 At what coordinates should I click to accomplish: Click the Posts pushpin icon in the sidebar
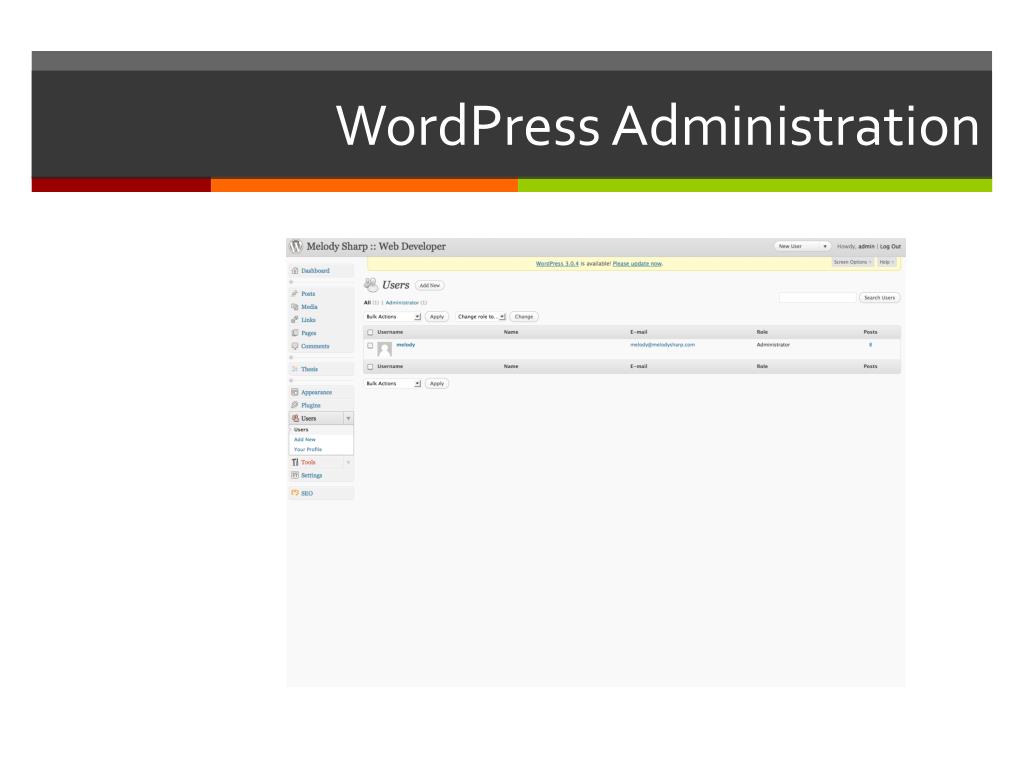pos(295,294)
